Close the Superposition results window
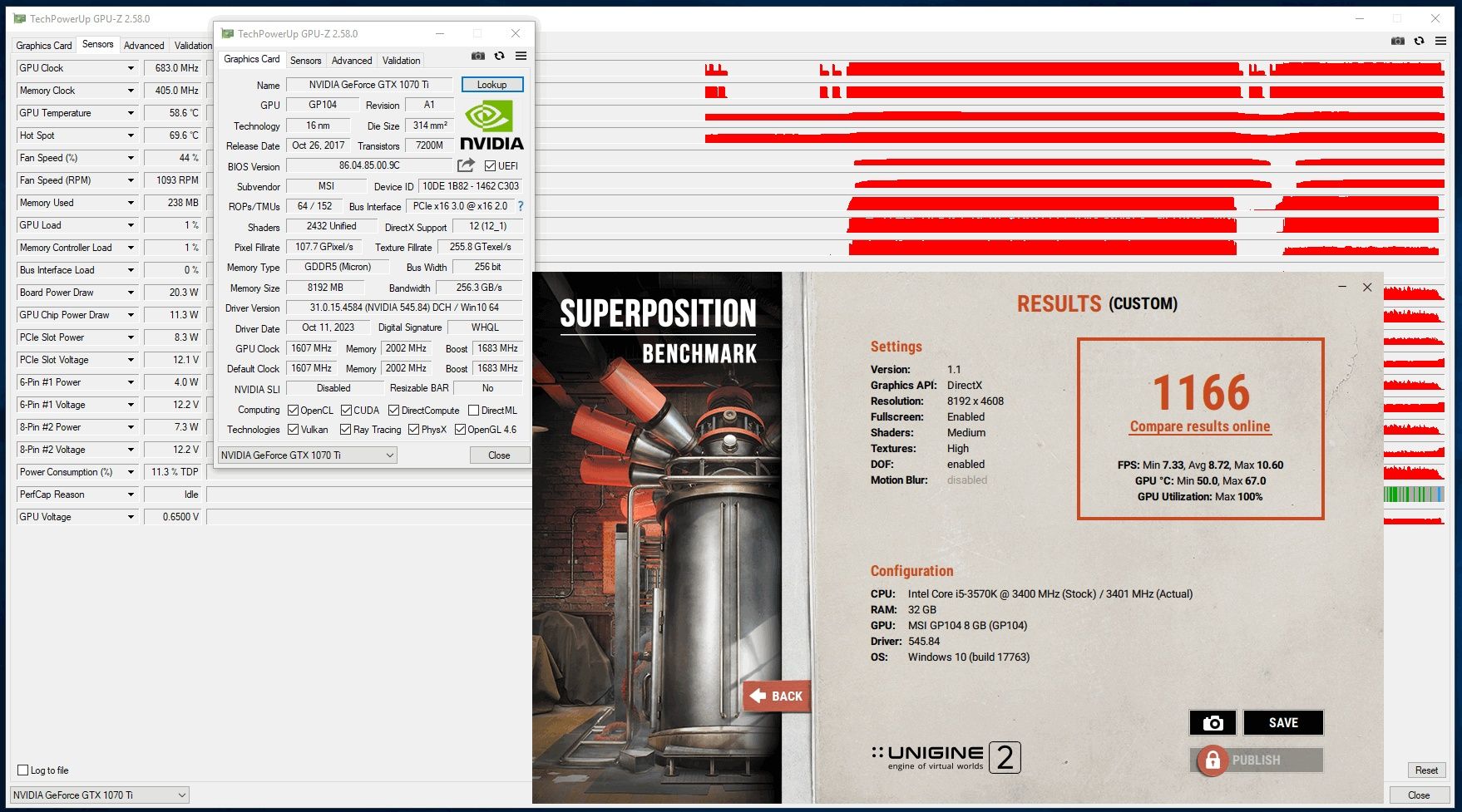The width and height of the screenshot is (1462, 812). click(x=1367, y=287)
